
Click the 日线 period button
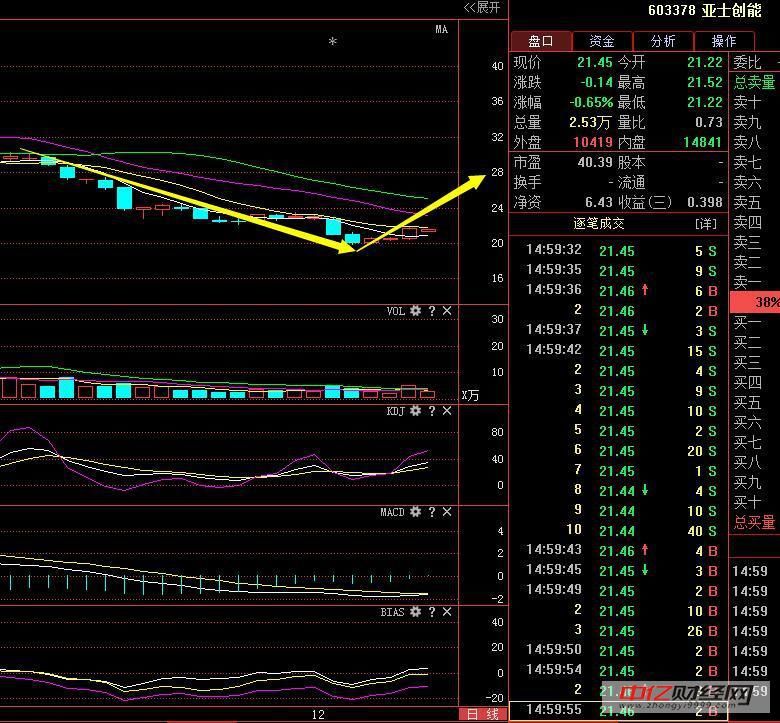(484, 714)
